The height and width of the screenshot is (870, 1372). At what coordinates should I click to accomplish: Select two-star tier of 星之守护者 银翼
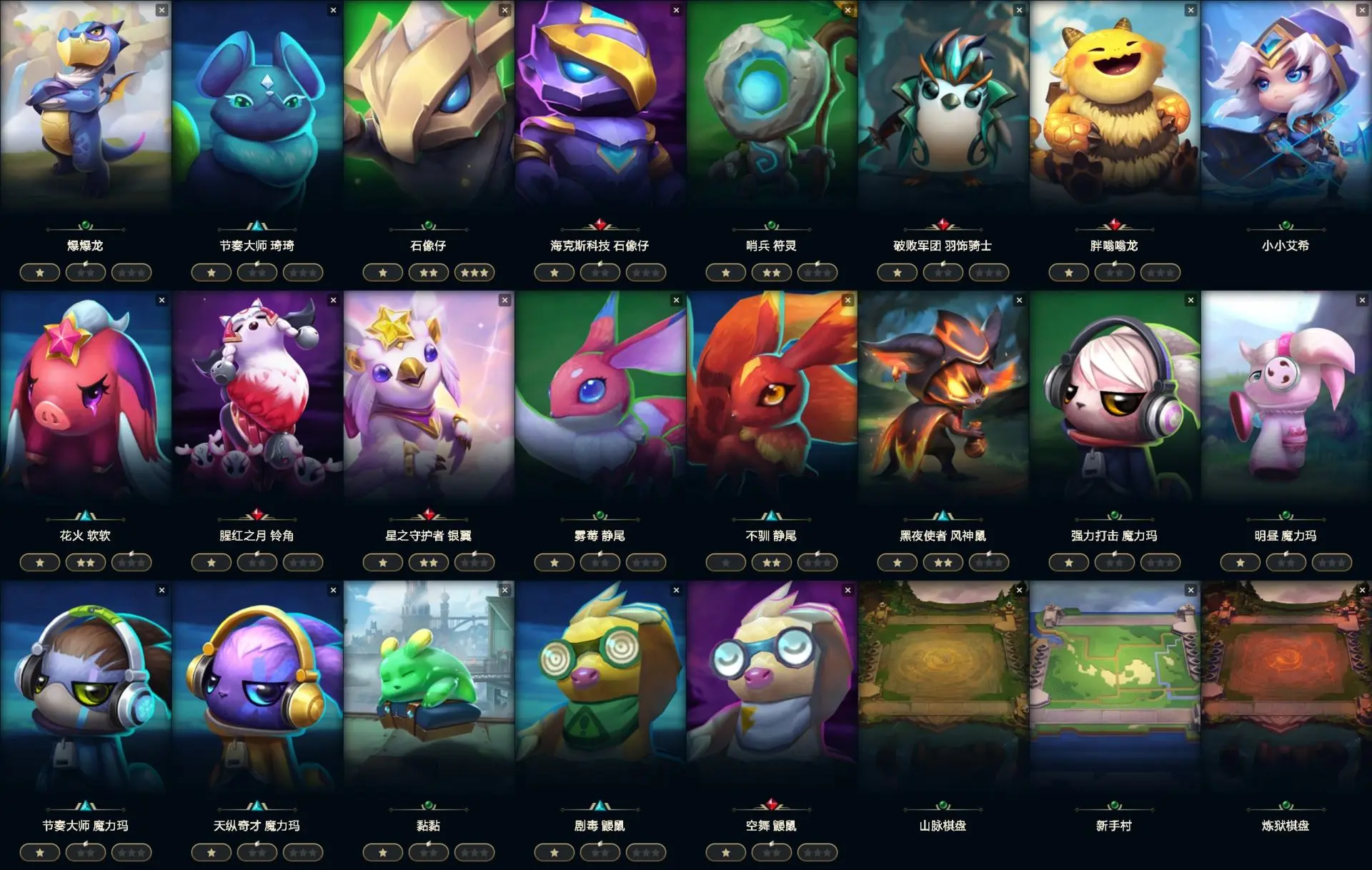429,562
